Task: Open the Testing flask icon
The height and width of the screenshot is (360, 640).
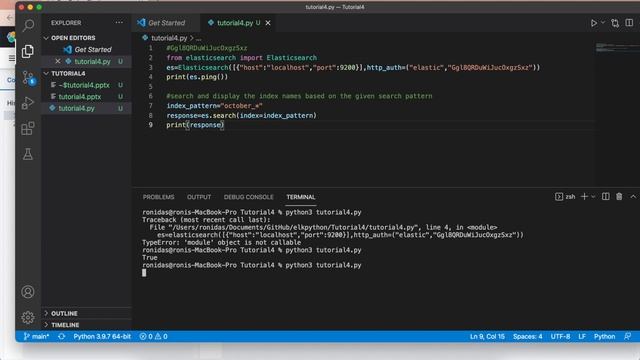Action: 28,154
